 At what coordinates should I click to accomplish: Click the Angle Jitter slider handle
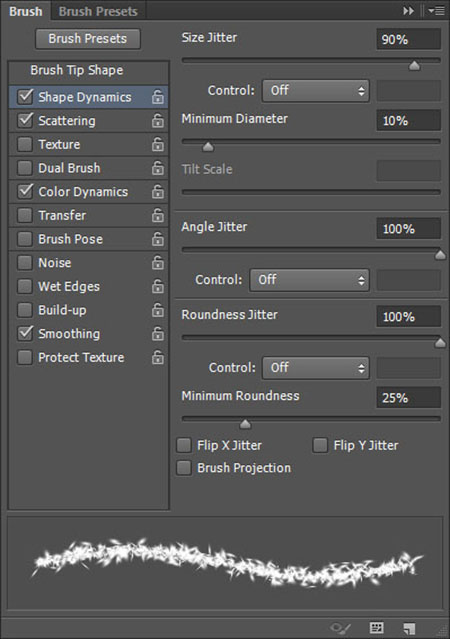point(440,255)
